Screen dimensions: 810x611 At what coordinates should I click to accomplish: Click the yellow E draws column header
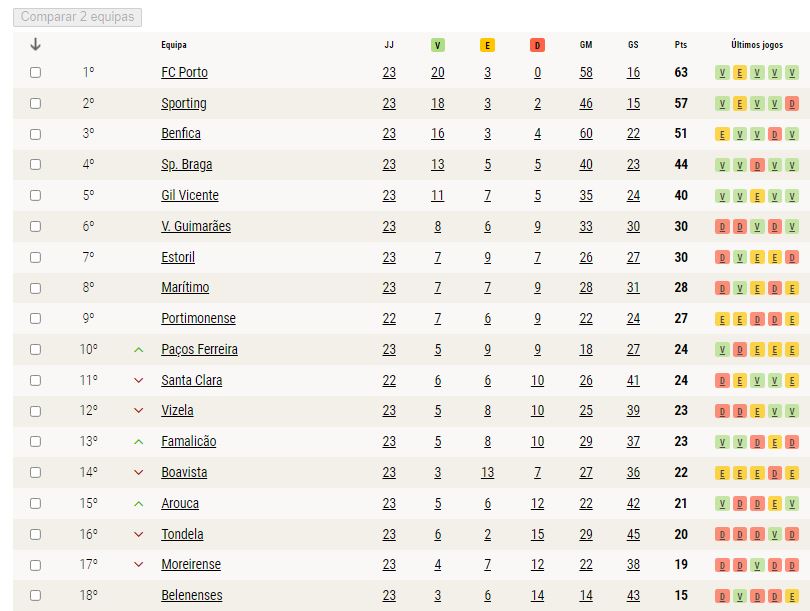[487, 45]
